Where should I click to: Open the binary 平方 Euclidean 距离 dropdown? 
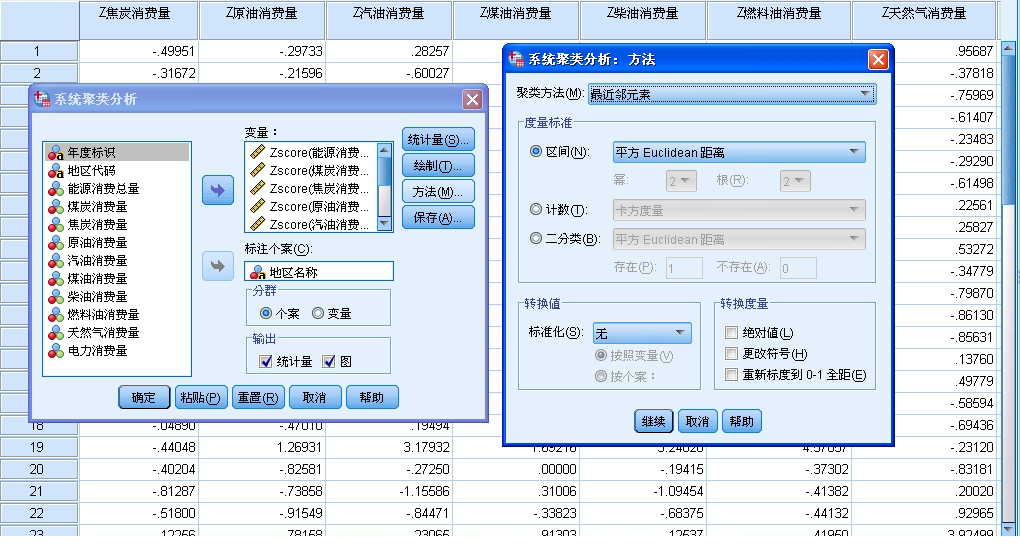pyautogui.click(x=739, y=239)
